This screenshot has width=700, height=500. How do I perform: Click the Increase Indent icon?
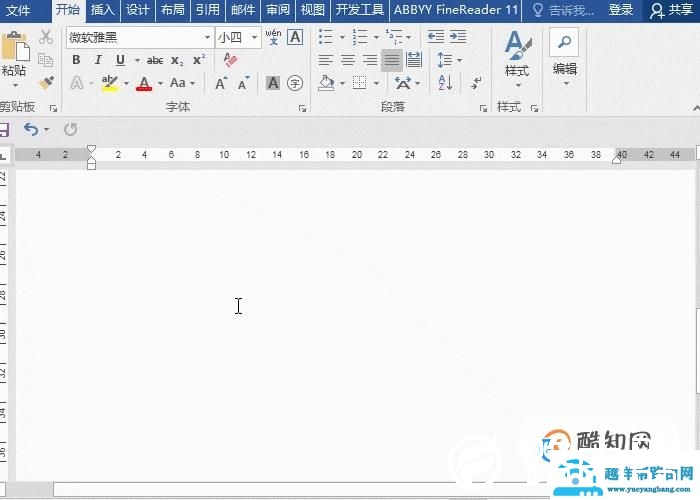[x=457, y=37]
